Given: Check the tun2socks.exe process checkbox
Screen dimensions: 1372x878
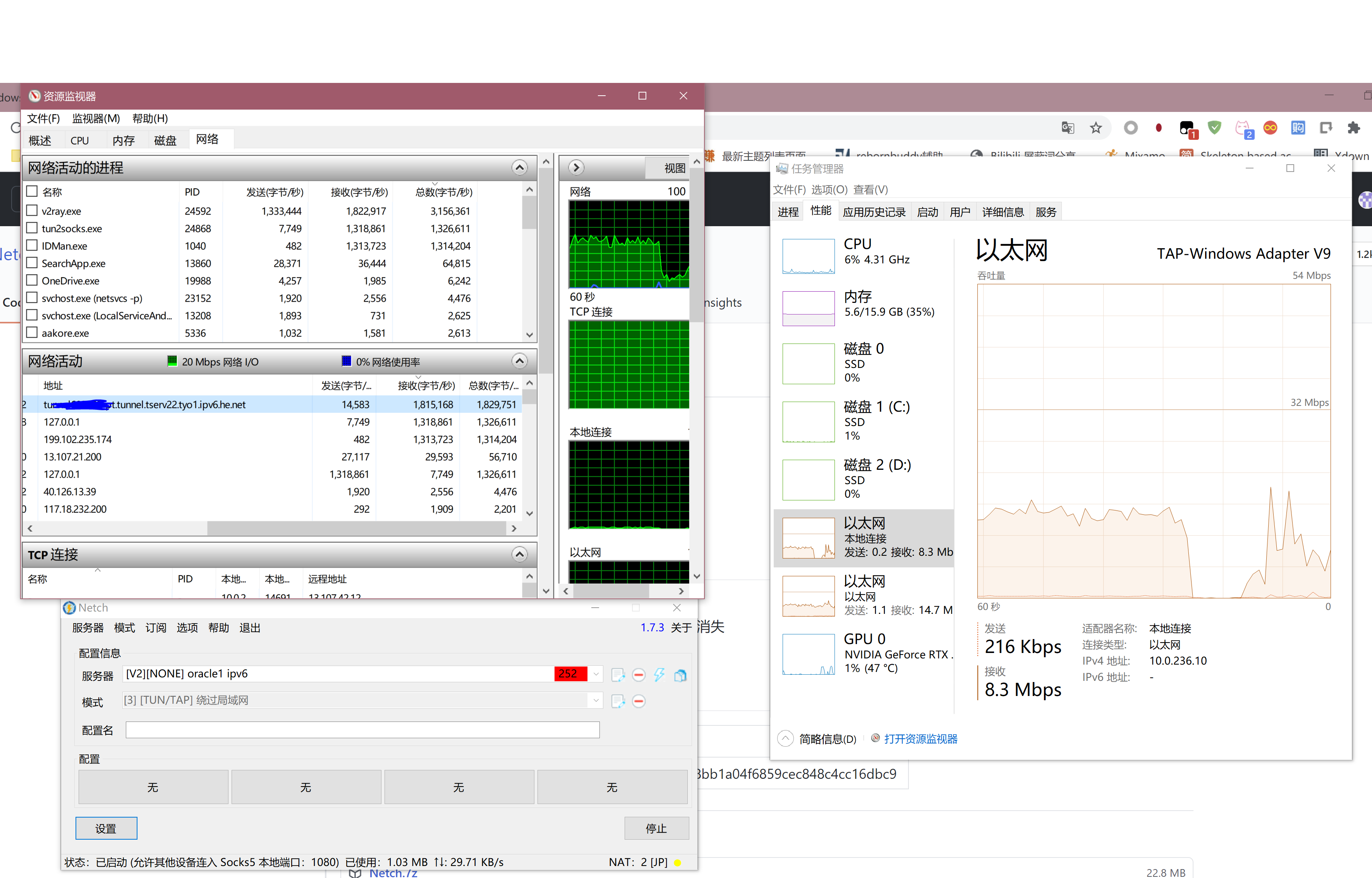Looking at the screenshot, I should coord(32,228).
